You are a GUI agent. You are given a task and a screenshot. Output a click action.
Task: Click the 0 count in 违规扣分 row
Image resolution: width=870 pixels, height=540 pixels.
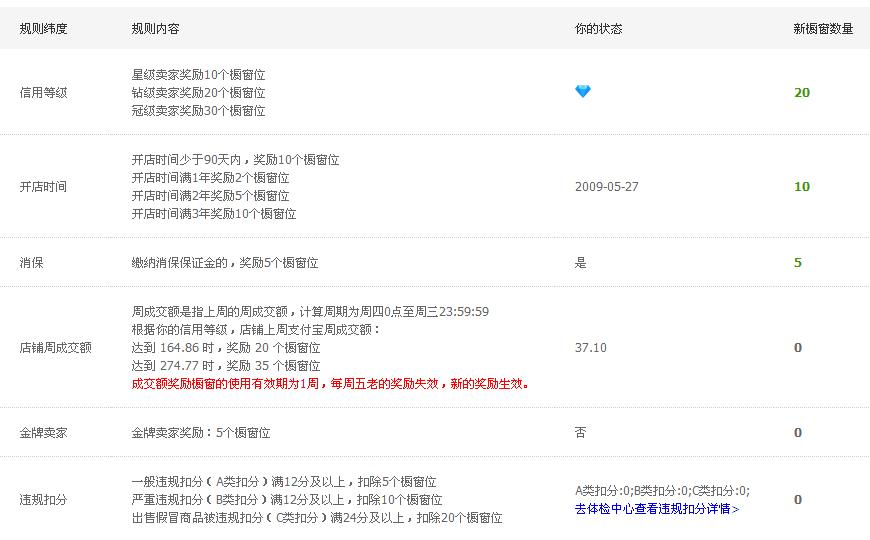click(798, 499)
